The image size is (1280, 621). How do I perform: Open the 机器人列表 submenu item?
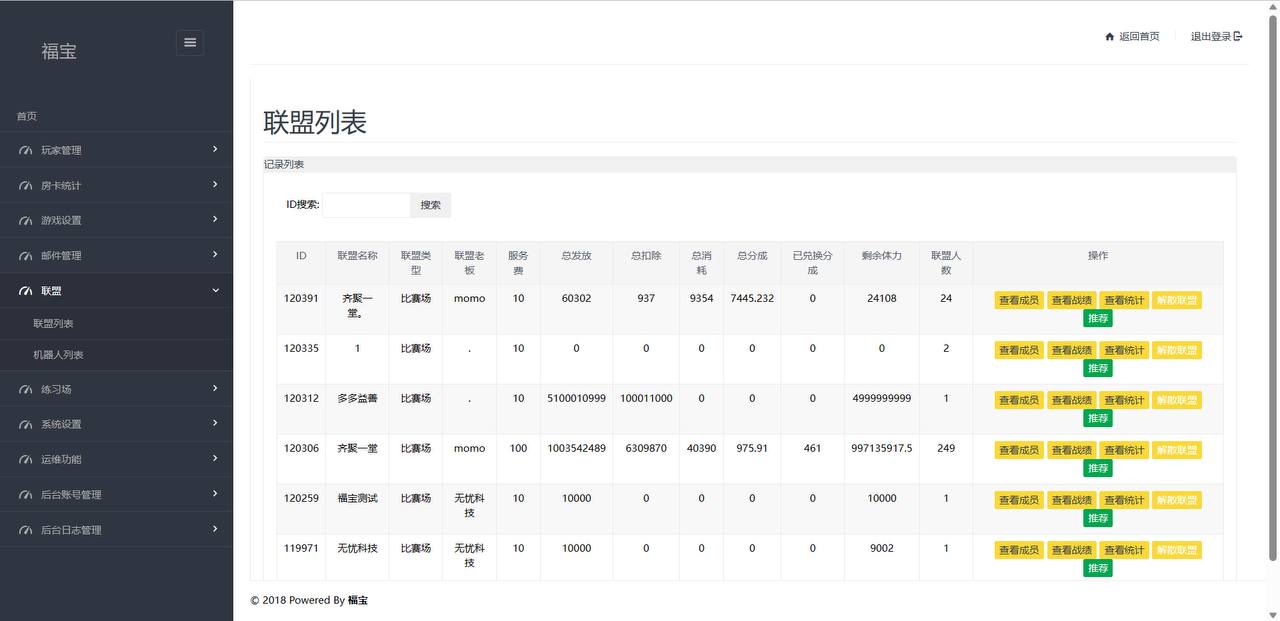coord(58,355)
